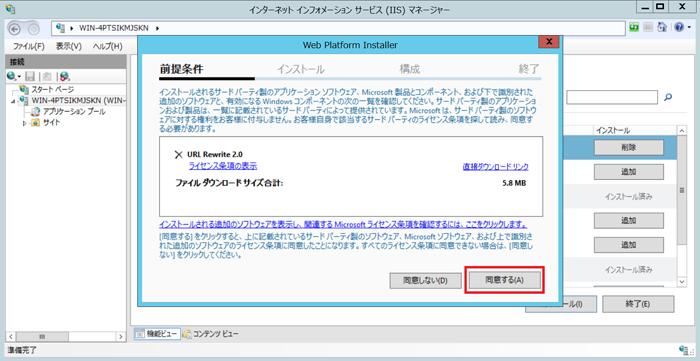Select the インストール step tab in the installer

tap(300, 70)
